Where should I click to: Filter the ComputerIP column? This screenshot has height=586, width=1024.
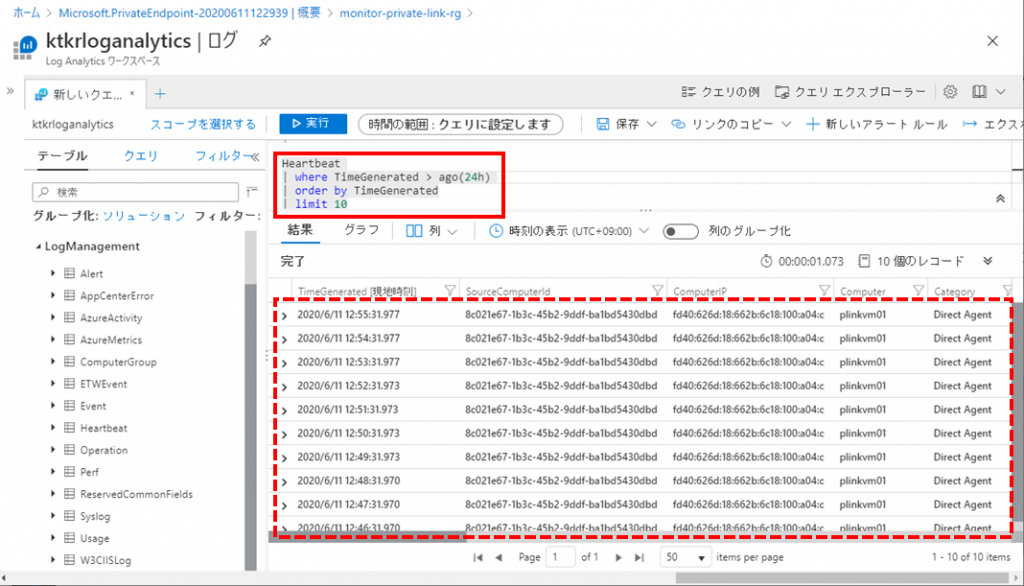point(824,291)
